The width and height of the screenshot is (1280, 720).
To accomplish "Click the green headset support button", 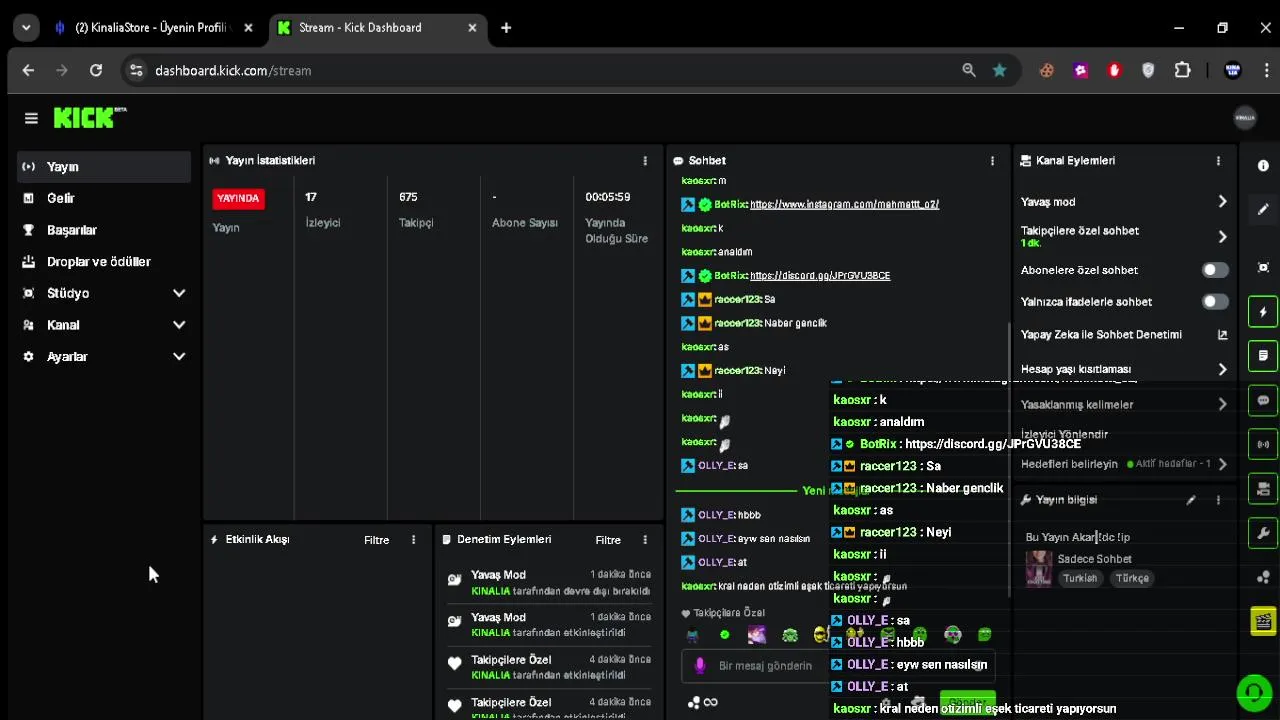I will coord(1253,692).
